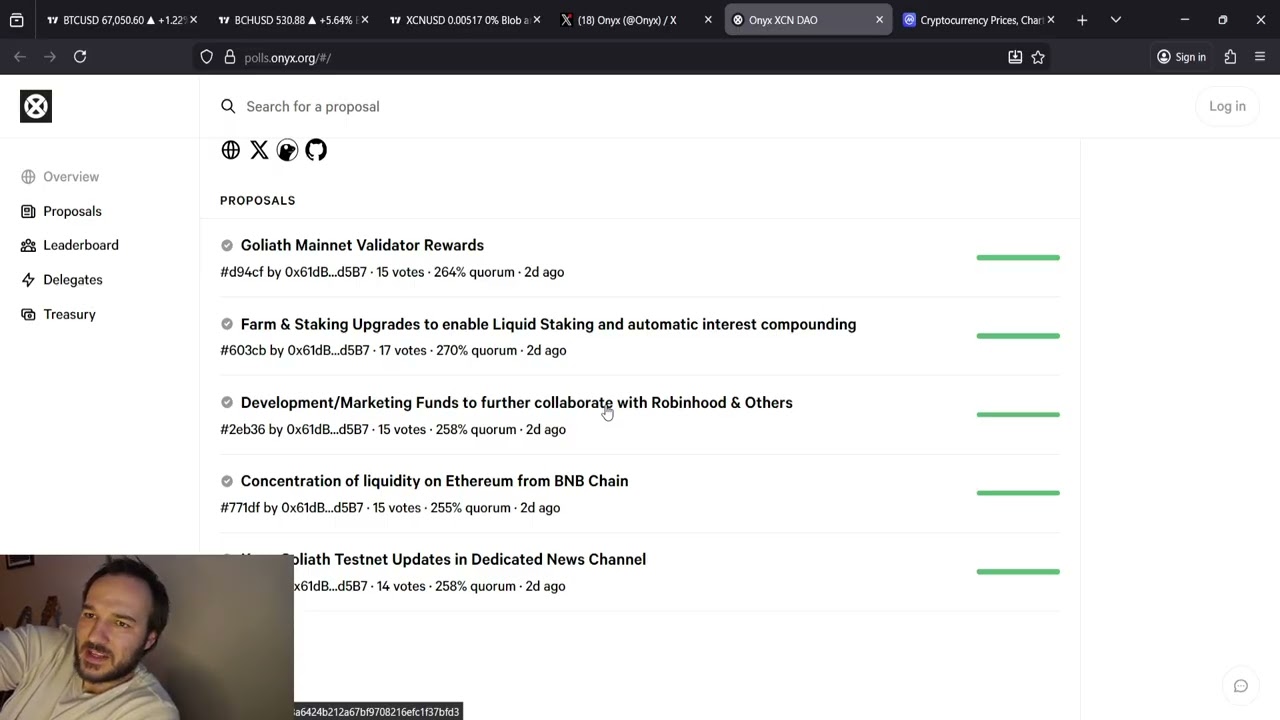Click the status check icon beside the Development/Marketing Funds proposal
Viewport: 1280px width, 720px height.
click(x=227, y=402)
